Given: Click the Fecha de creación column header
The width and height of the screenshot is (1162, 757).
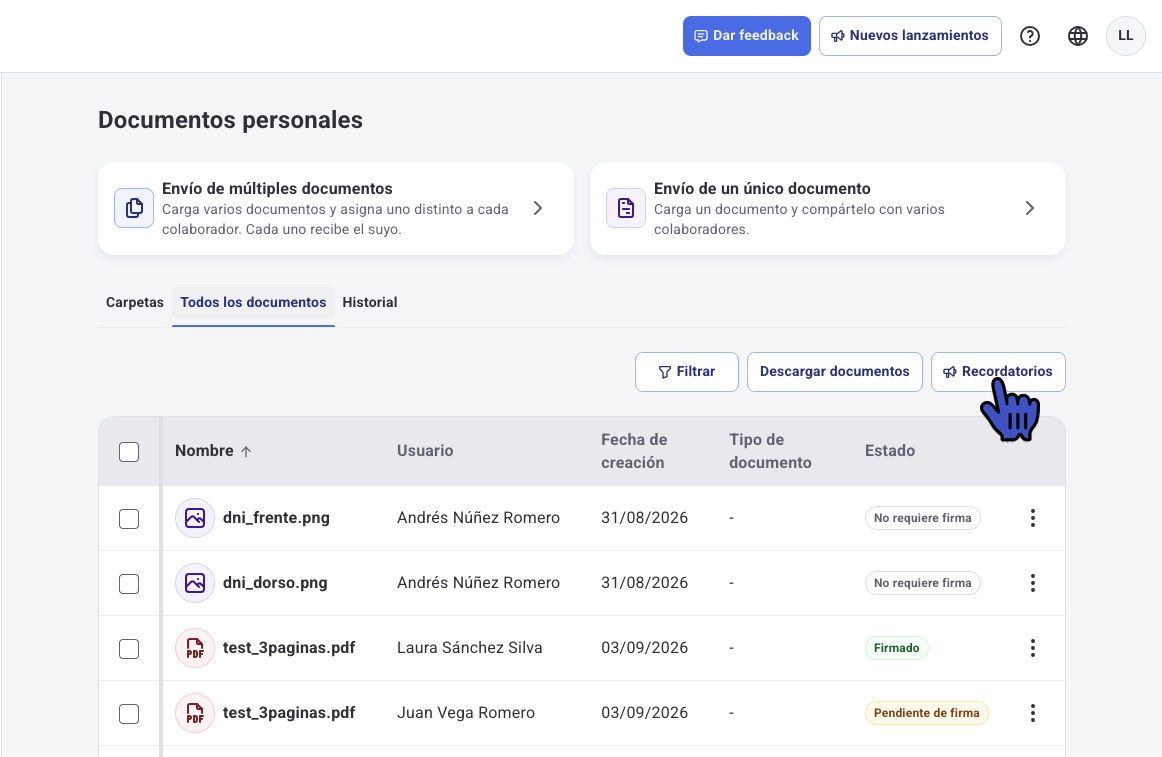Looking at the screenshot, I should click(634, 451).
